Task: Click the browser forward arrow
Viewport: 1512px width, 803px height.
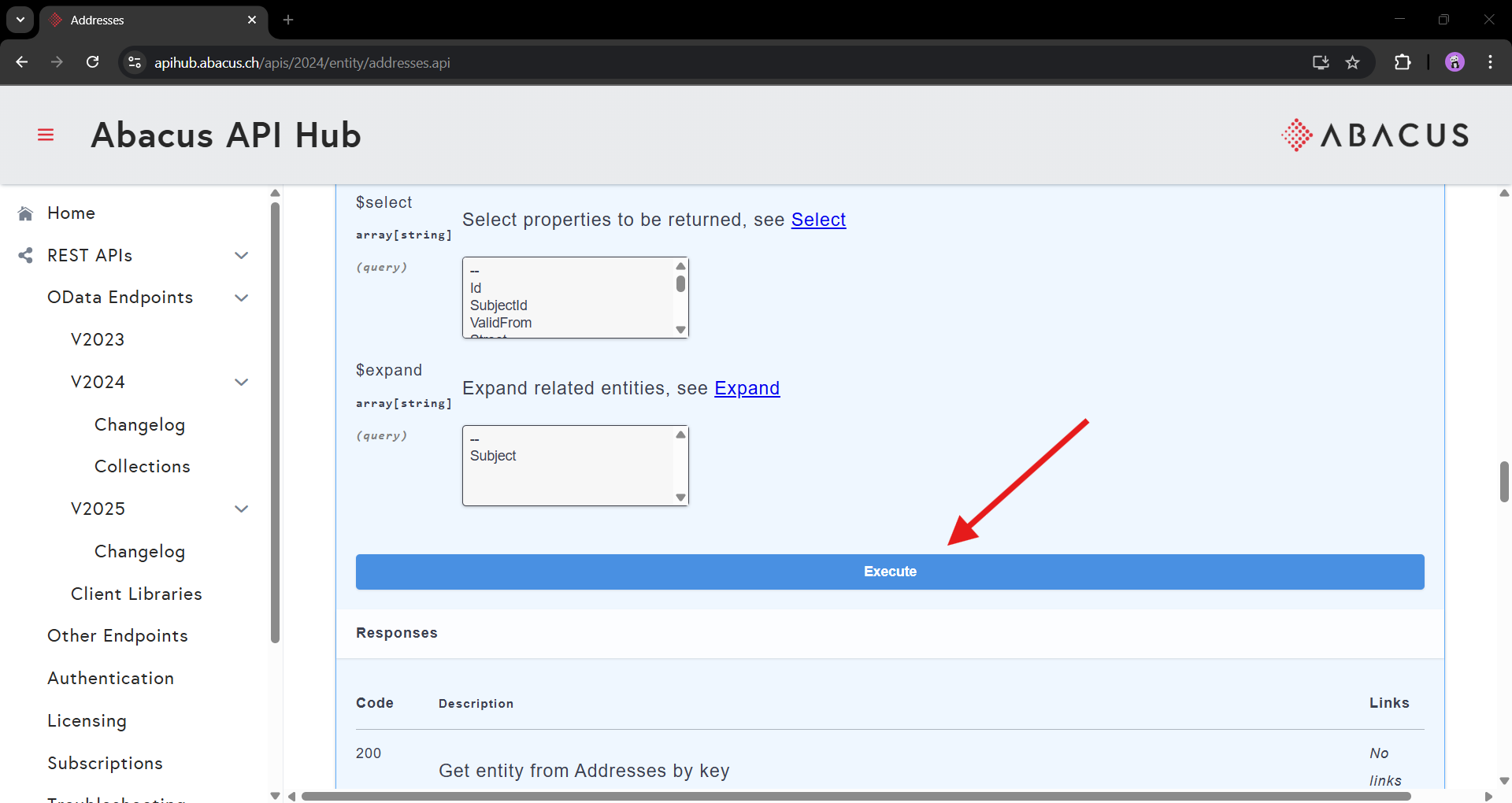Action: pyautogui.click(x=57, y=62)
